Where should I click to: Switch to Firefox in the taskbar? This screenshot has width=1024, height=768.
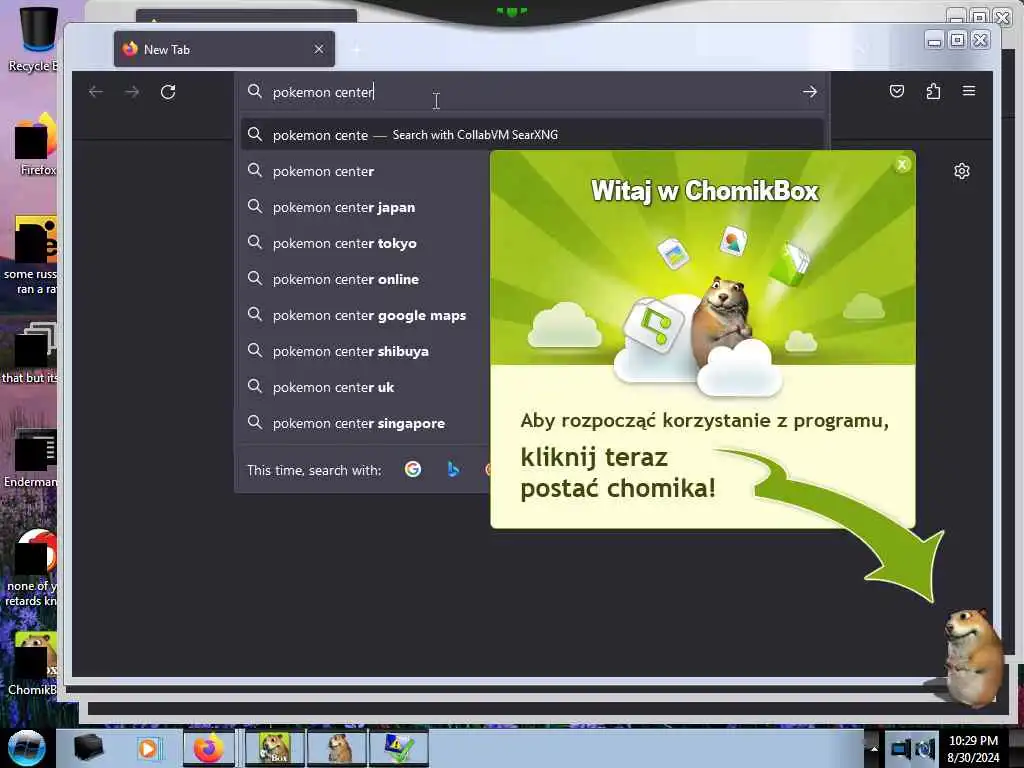click(208, 748)
